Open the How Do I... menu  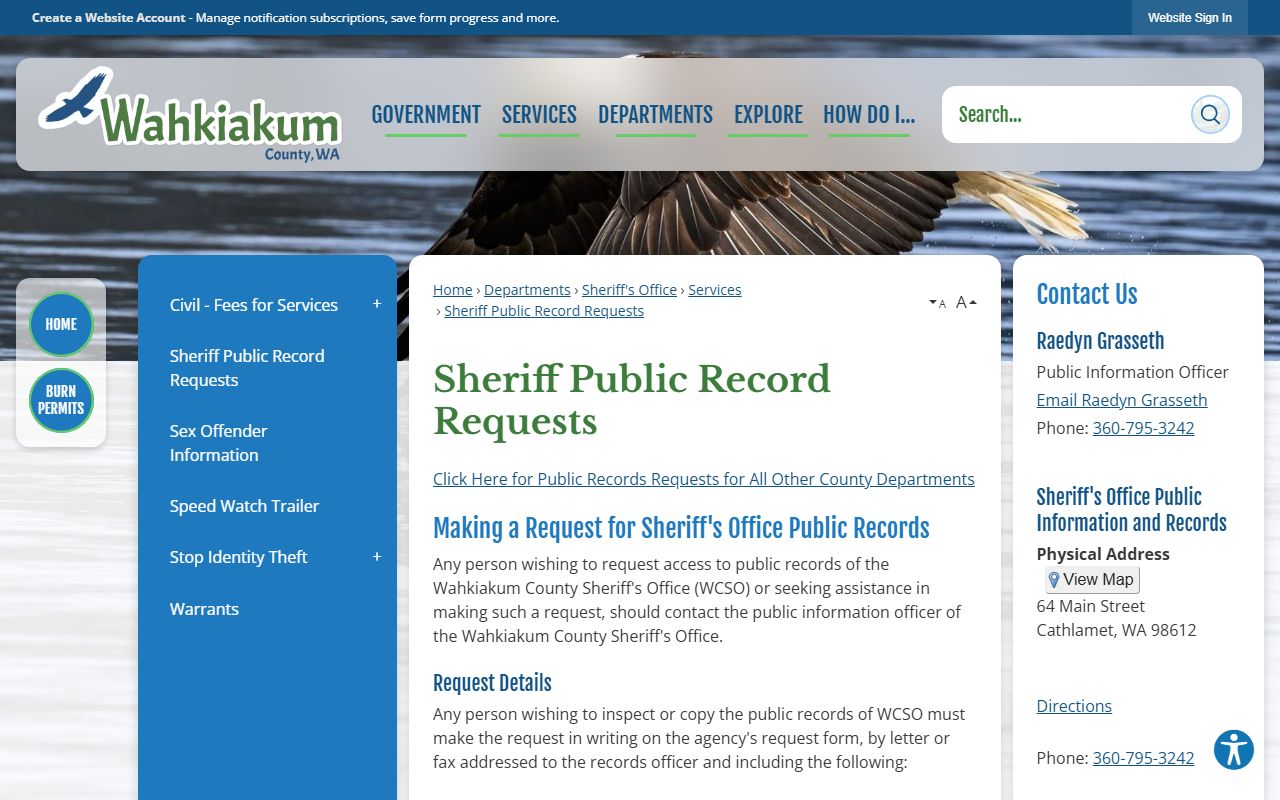pyautogui.click(x=869, y=115)
